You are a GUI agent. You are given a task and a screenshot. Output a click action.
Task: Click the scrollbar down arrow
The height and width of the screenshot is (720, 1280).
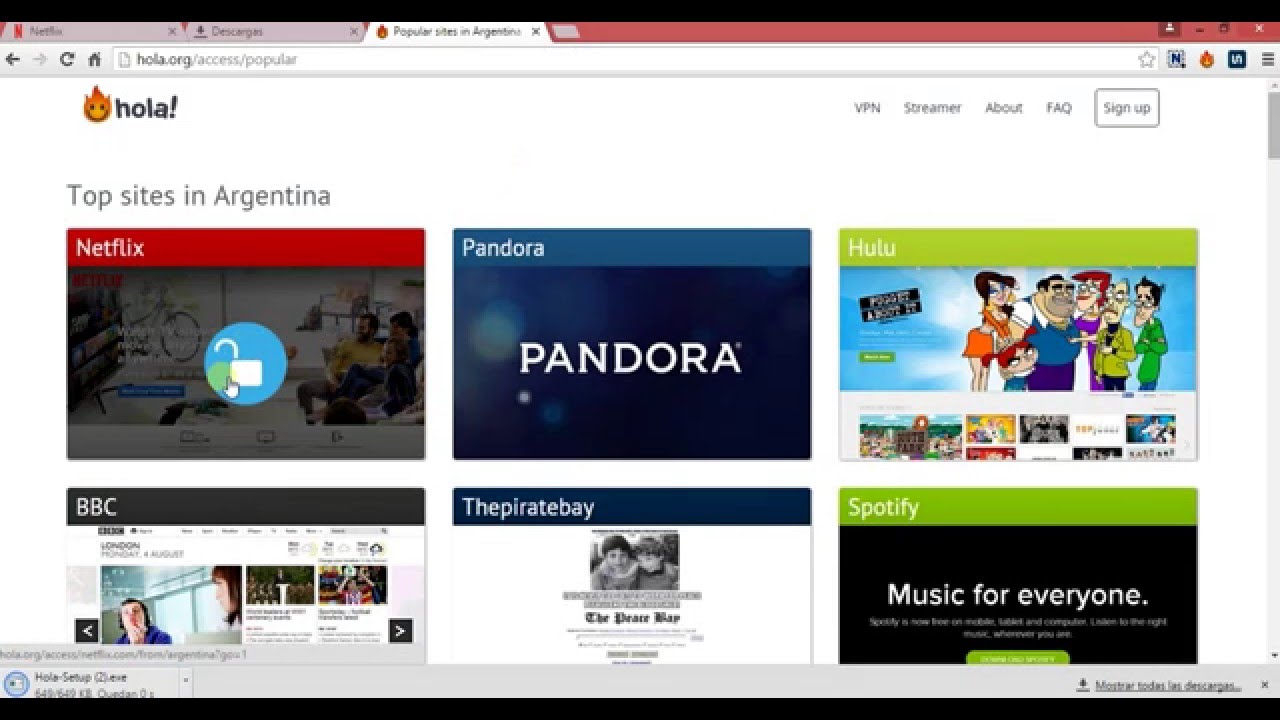(1273, 656)
